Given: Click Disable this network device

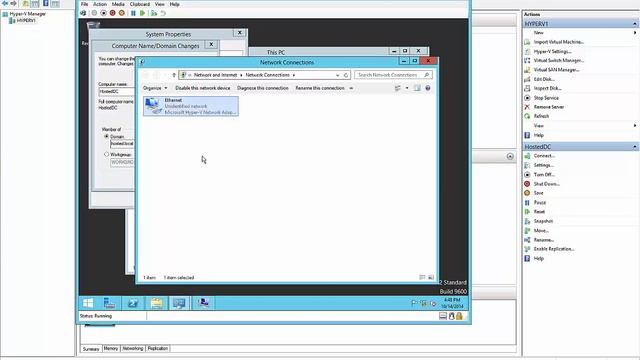Looking at the screenshot, I should pos(202,88).
